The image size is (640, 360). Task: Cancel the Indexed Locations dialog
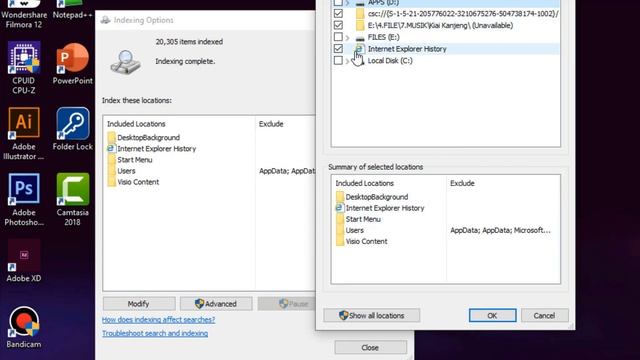point(544,316)
